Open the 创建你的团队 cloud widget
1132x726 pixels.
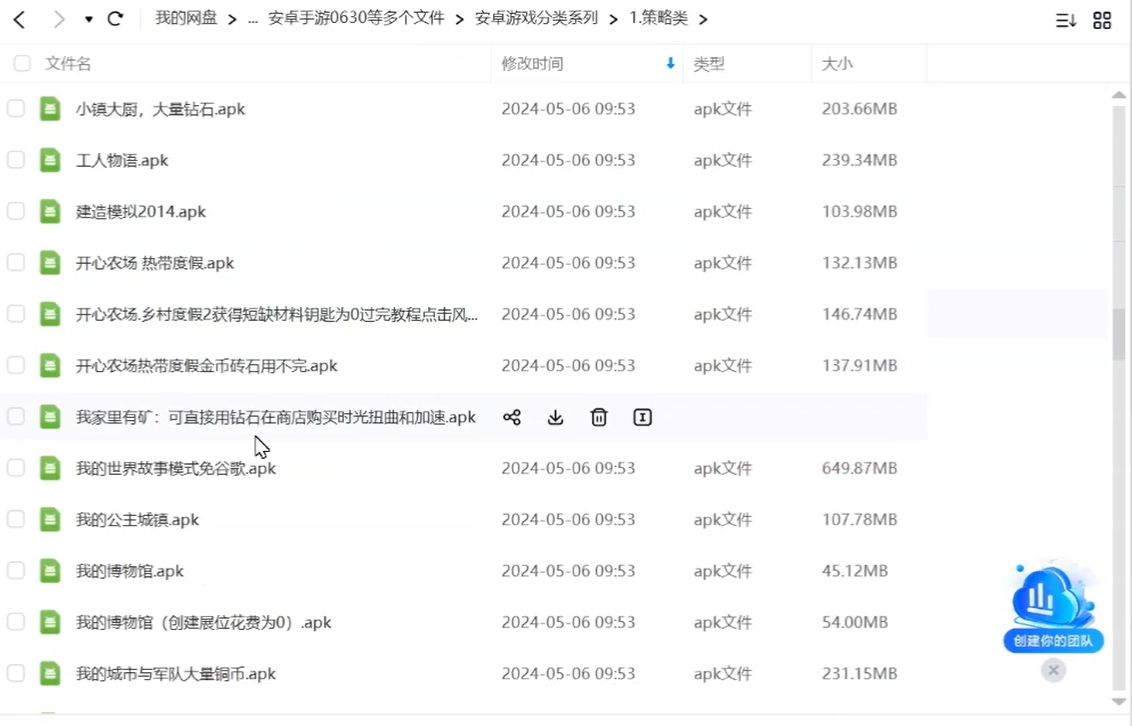point(1053,607)
